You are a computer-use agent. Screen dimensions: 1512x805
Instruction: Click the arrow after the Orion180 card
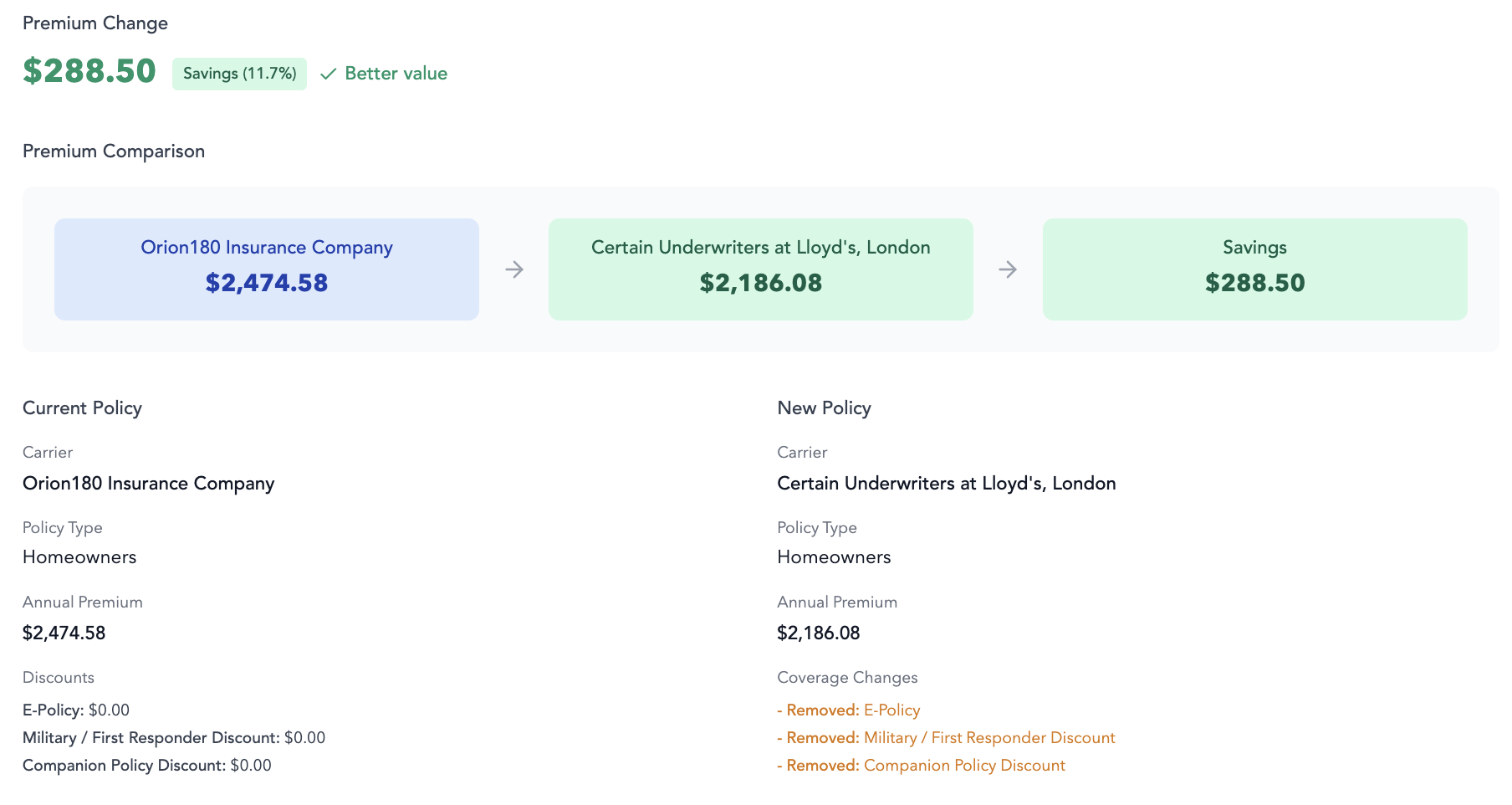click(x=514, y=269)
